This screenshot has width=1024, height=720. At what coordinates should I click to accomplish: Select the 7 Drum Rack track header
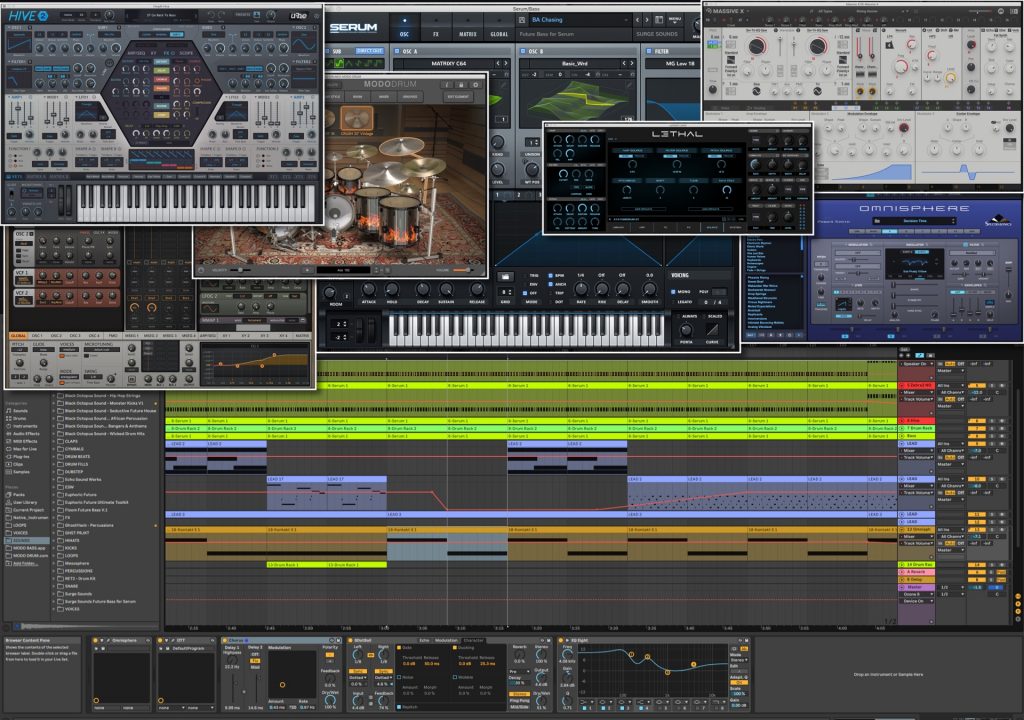click(x=916, y=429)
